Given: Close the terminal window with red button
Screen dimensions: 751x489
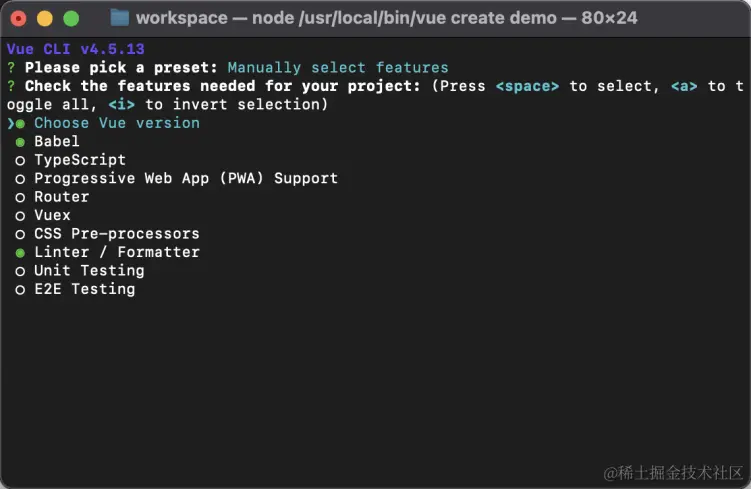Looking at the screenshot, I should pos(19,19).
